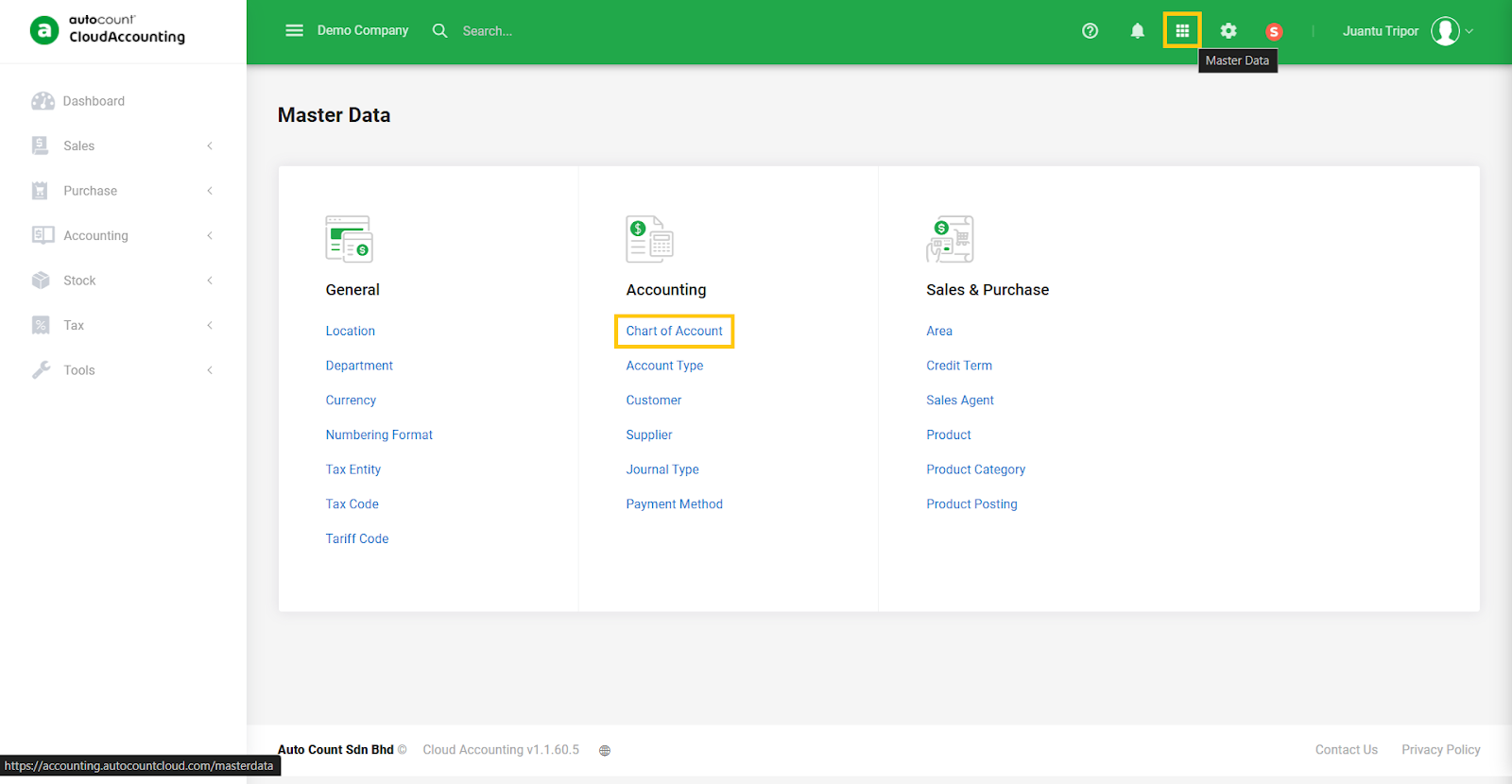Expand the Accounting sidebar menu
The height and width of the screenshot is (784, 1512).
pos(123,235)
